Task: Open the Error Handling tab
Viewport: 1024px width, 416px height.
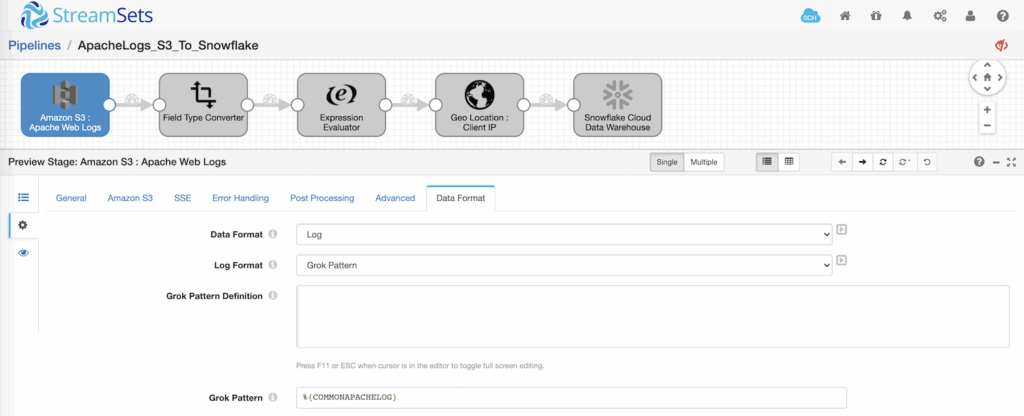Action: coord(240,198)
